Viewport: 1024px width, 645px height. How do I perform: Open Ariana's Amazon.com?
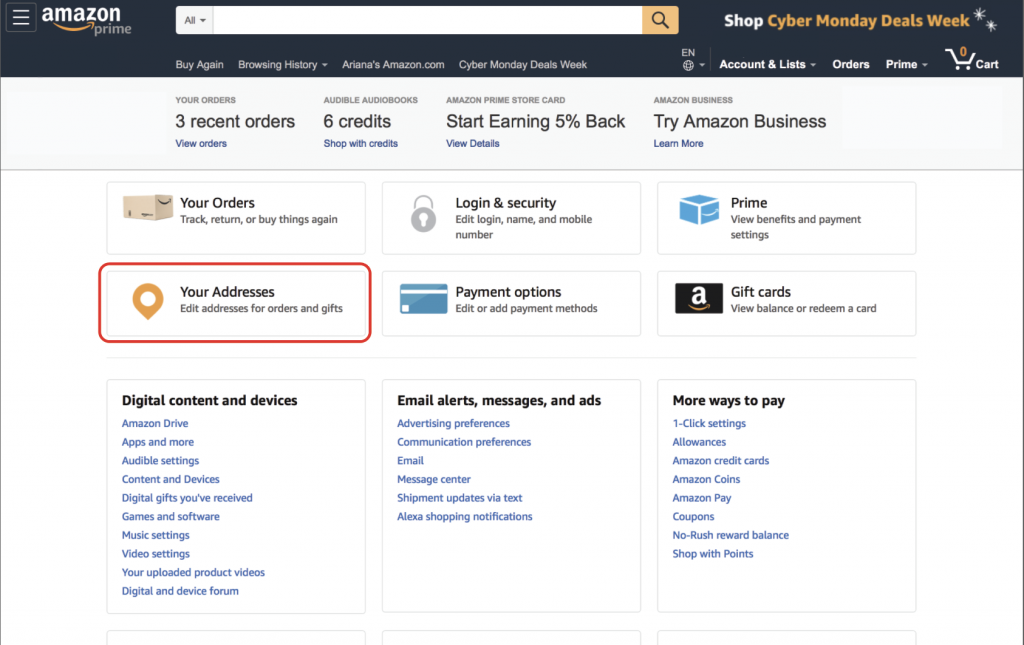393,65
